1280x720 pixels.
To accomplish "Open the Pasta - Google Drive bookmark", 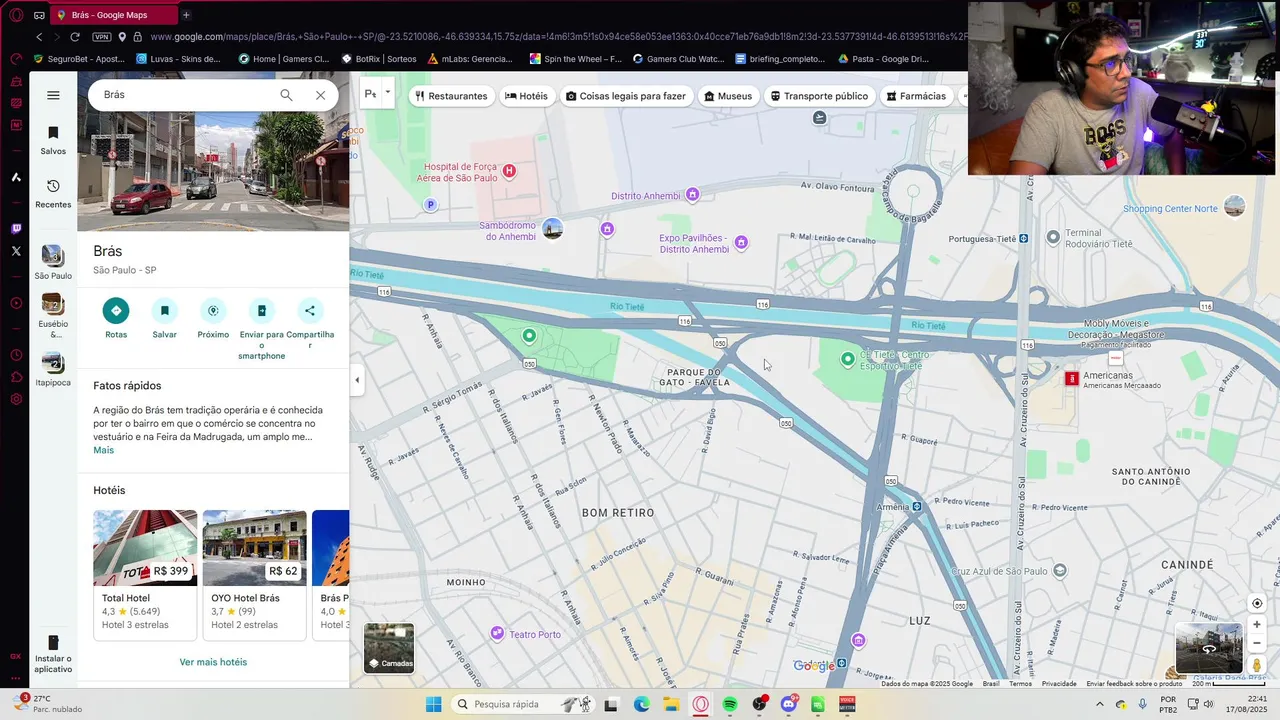I will (884, 59).
